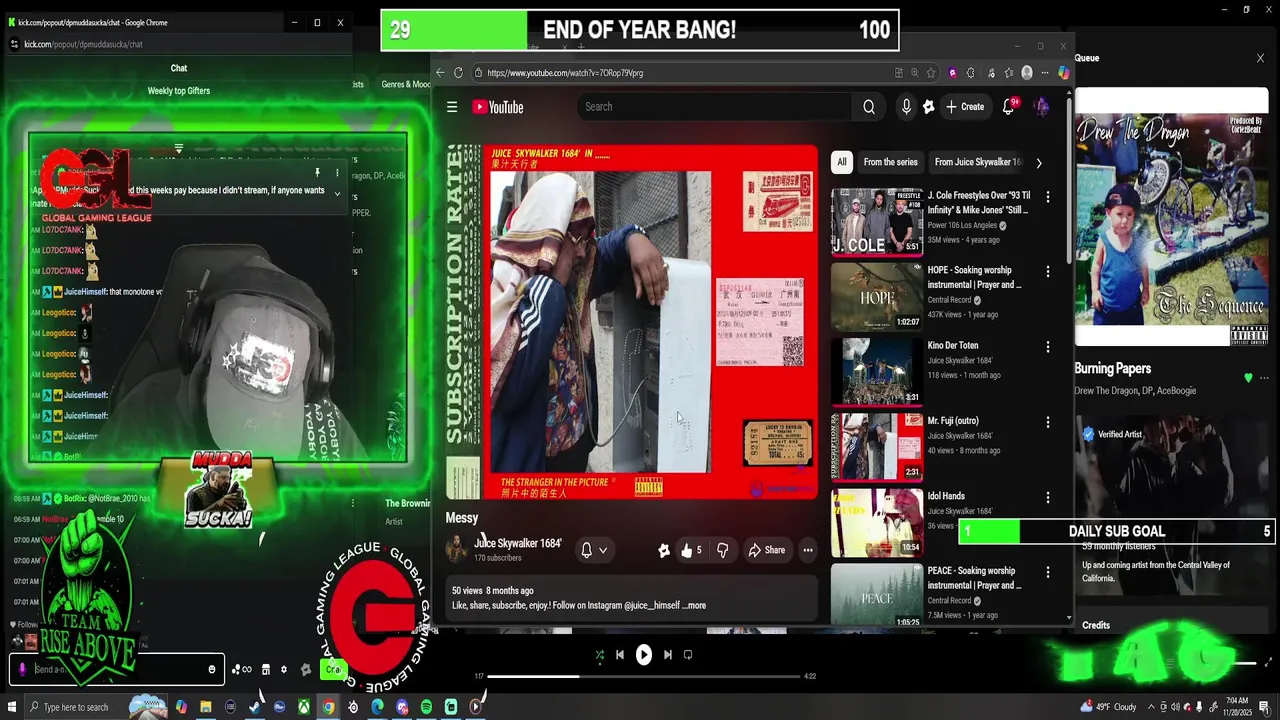This screenshot has width=1280, height=720.
Task: Dislike the Messy video
Action: 722,550
